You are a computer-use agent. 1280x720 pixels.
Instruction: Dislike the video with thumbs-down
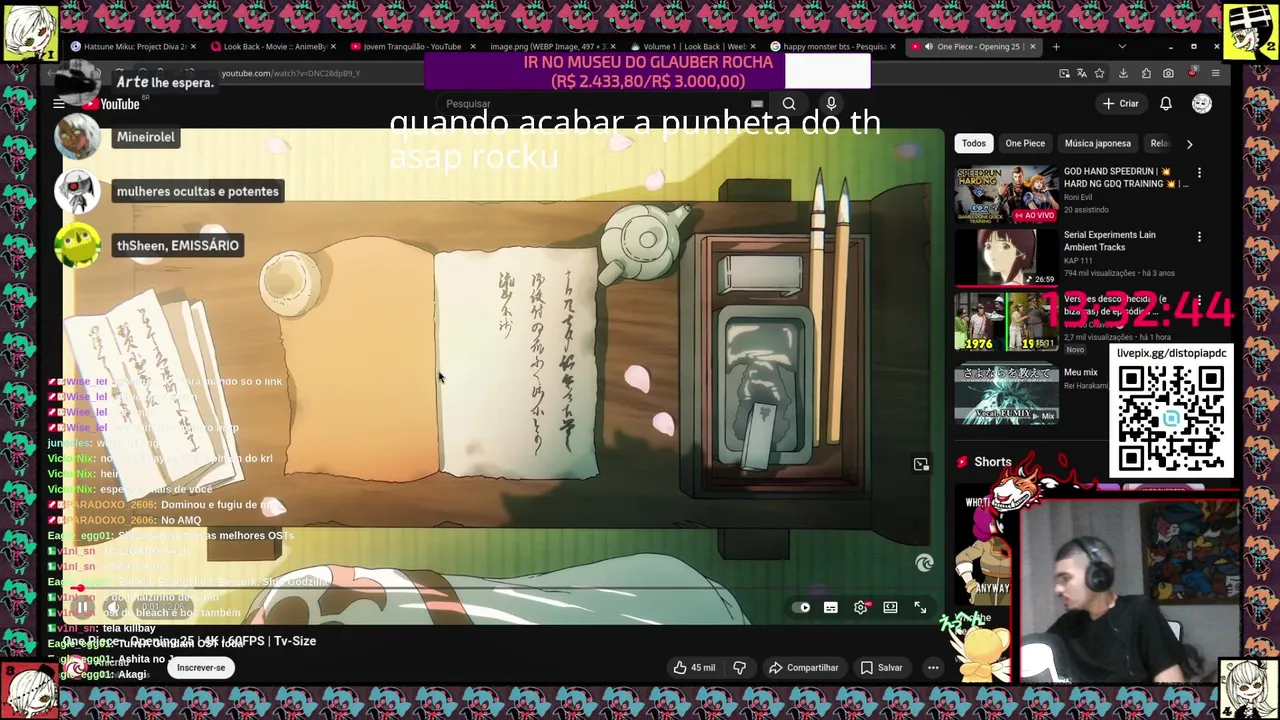coord(740,668)
